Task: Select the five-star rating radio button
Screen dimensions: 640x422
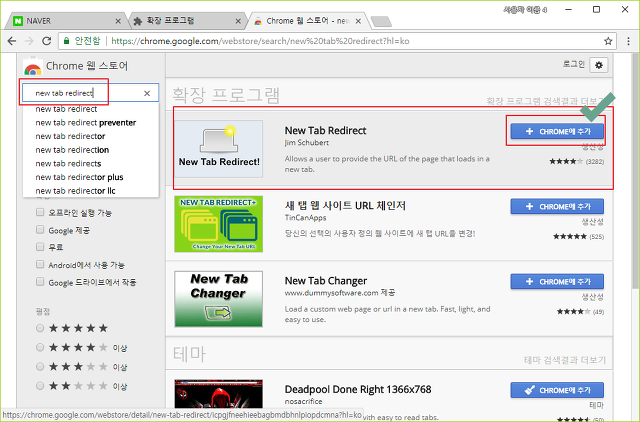Action: [40, 328]
